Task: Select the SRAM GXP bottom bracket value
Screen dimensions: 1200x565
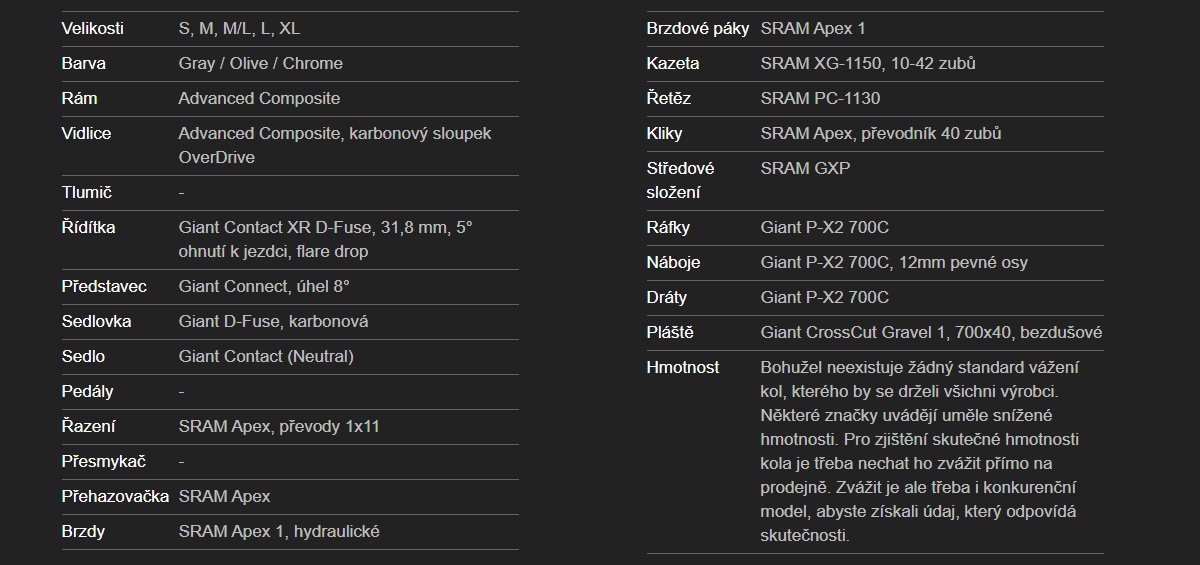Action: 805,168
